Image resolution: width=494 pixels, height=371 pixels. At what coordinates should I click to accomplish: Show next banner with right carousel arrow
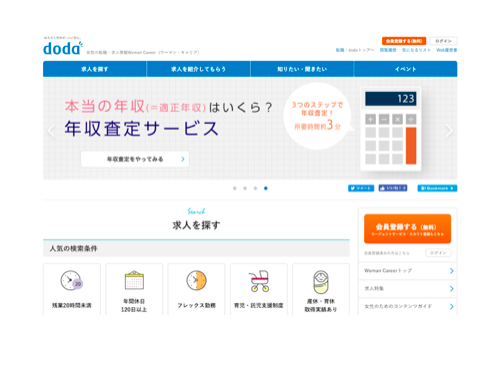click(x=449, y=130)
